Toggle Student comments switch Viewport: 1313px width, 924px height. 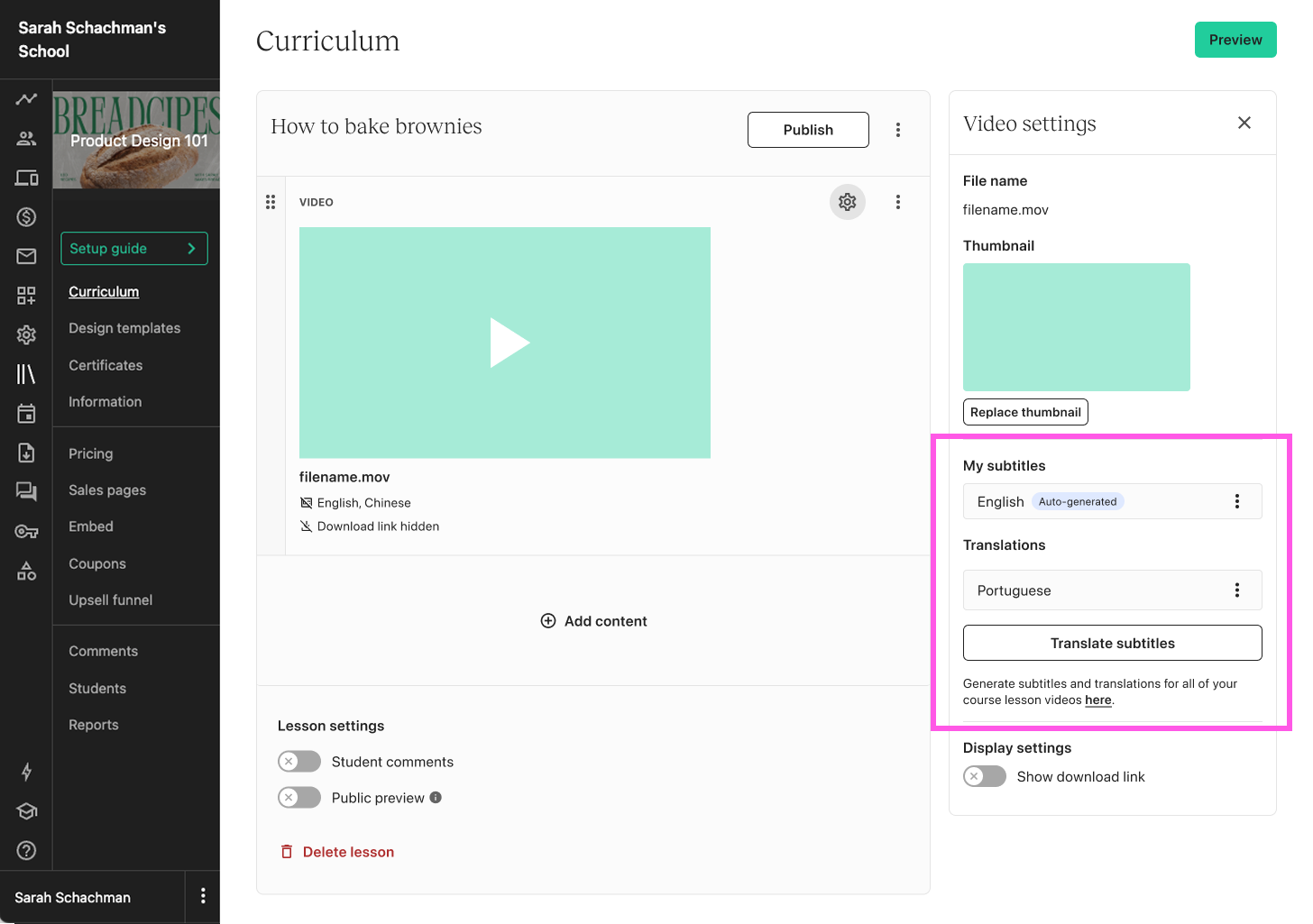[299, 762]
